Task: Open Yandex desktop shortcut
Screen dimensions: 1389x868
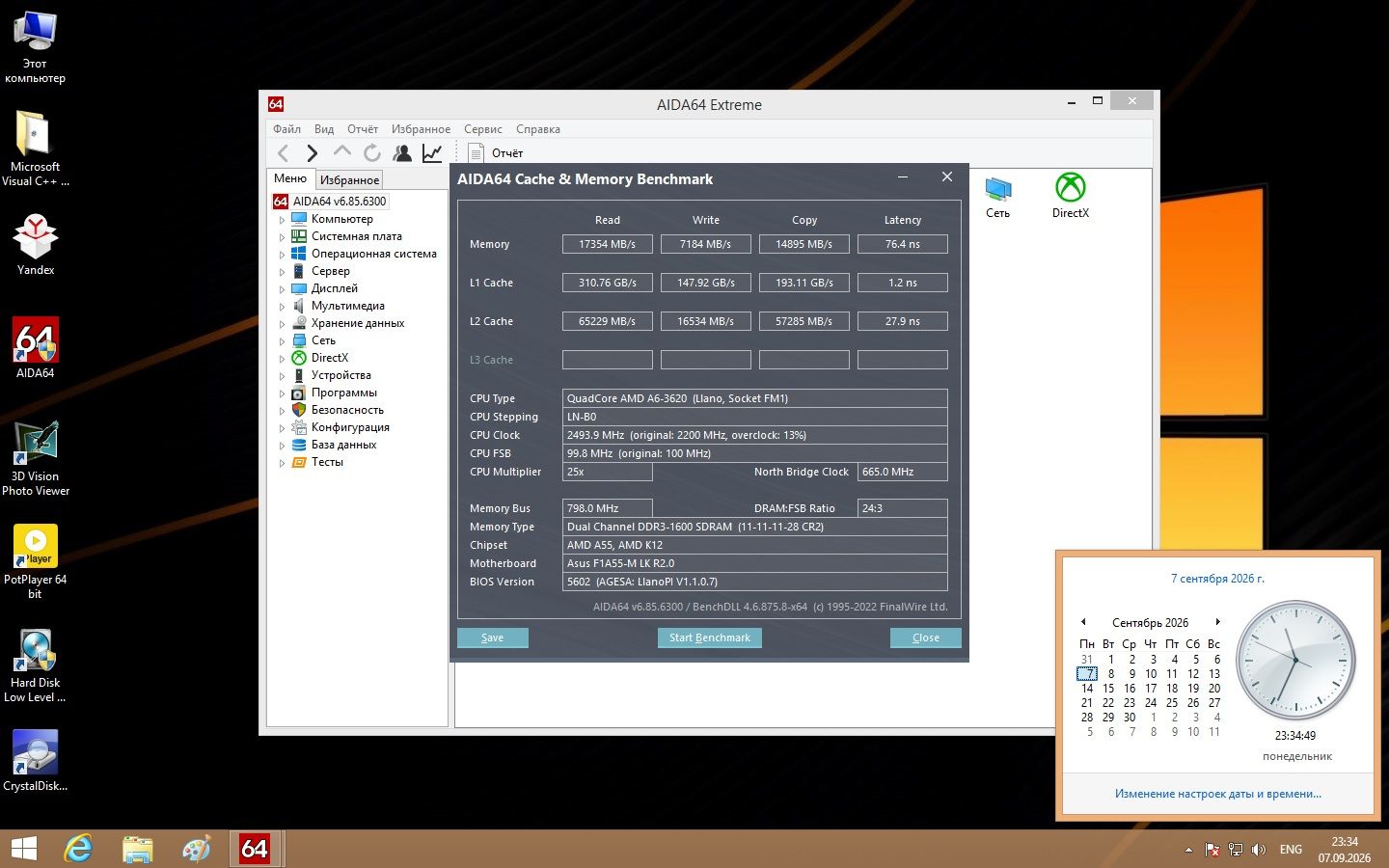Action: (36, 245)
